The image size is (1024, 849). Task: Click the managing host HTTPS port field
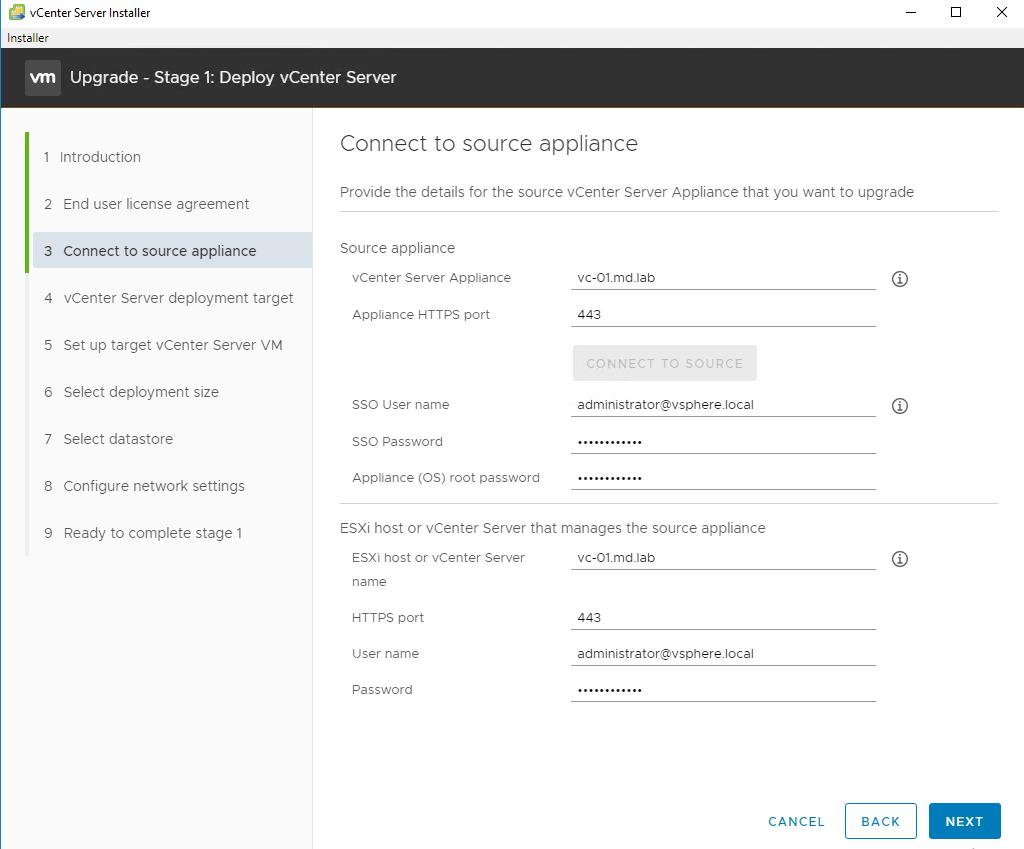click(723, 617)
